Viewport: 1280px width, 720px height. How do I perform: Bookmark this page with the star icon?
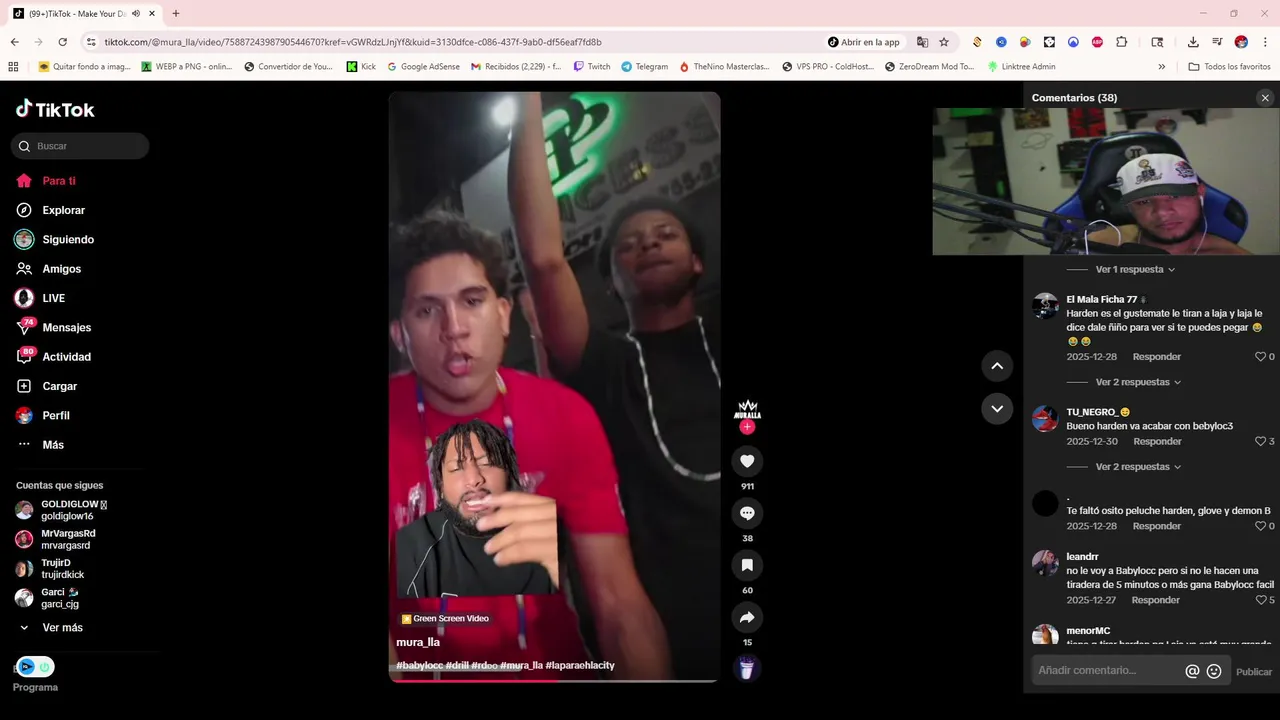(944, 42)
